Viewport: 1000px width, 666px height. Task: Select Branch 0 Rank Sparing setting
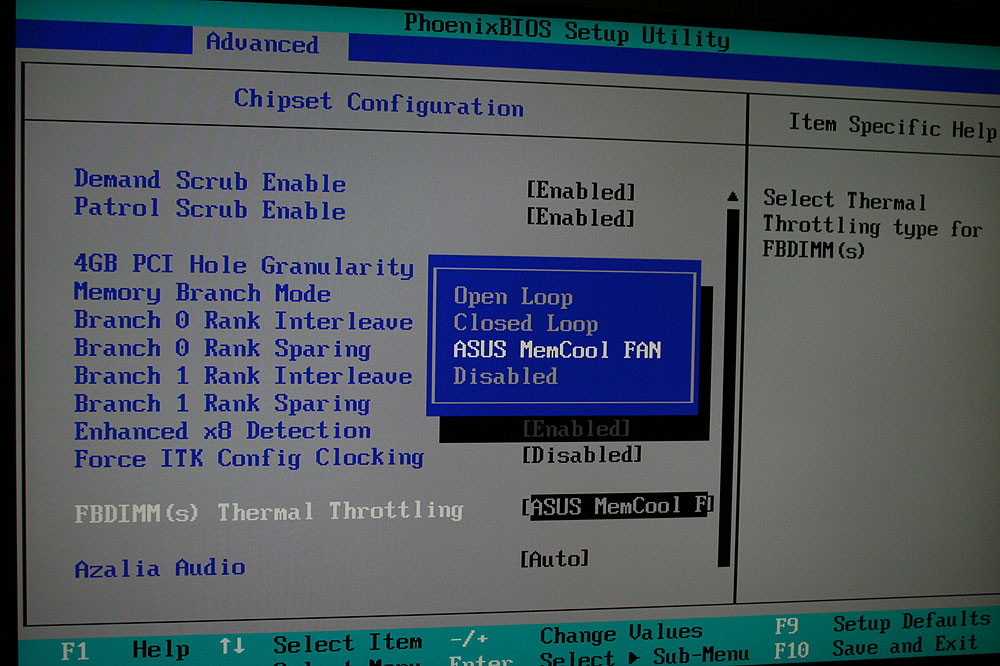tap(223, 348)
